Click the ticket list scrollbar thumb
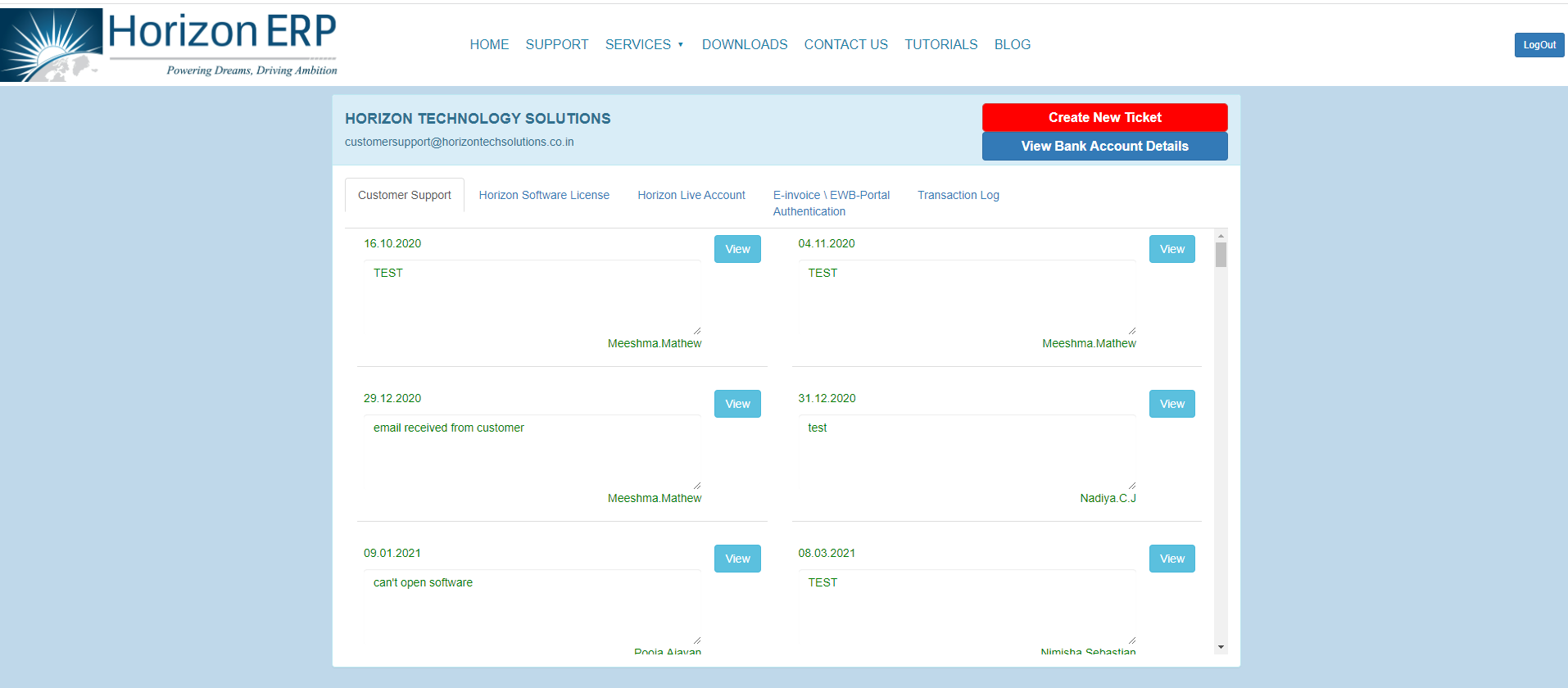The width and height of the screenshot is (1568, 688). (x=1221, y=255)
